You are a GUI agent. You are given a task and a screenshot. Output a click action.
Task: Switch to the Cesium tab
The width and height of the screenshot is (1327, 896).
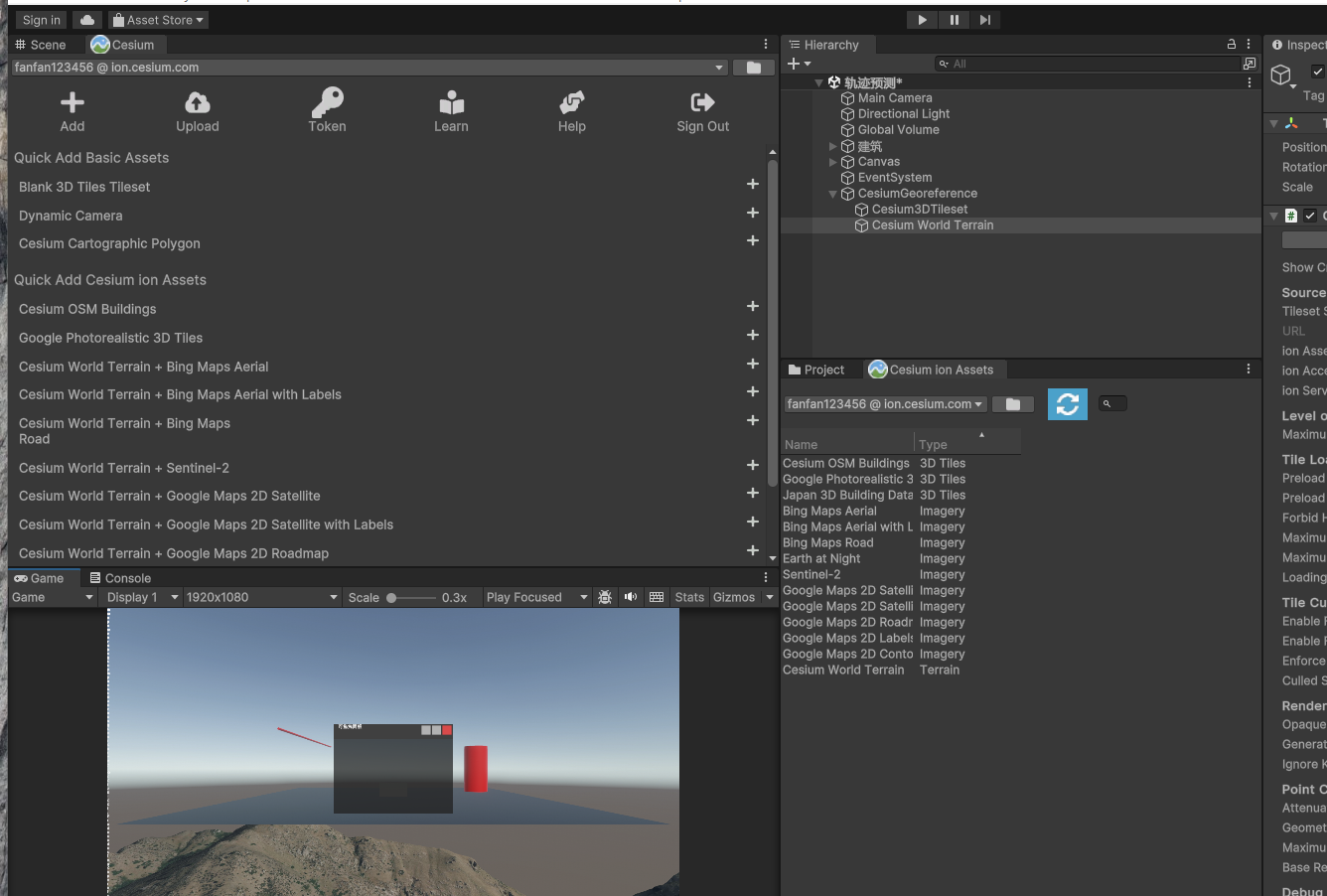(x=123, y=45)
